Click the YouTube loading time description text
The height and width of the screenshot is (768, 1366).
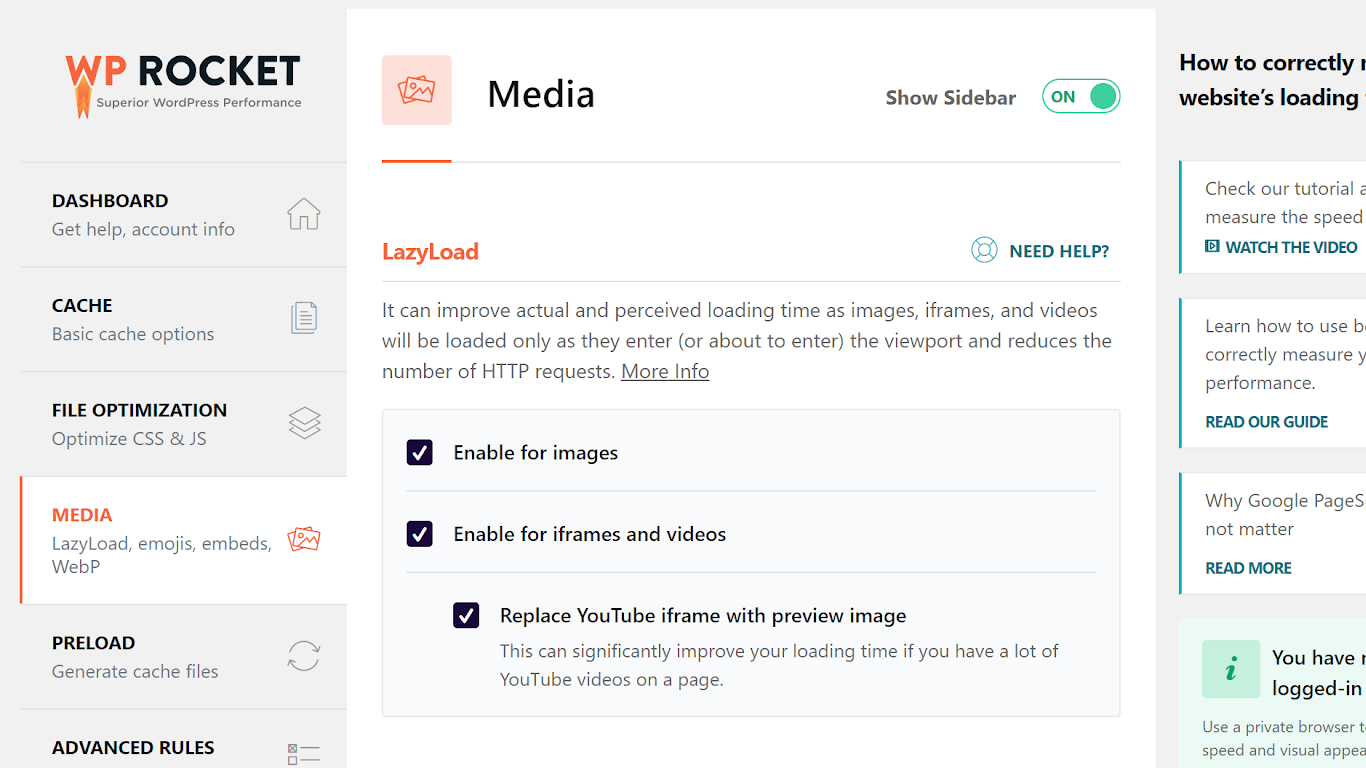(779, 665)
